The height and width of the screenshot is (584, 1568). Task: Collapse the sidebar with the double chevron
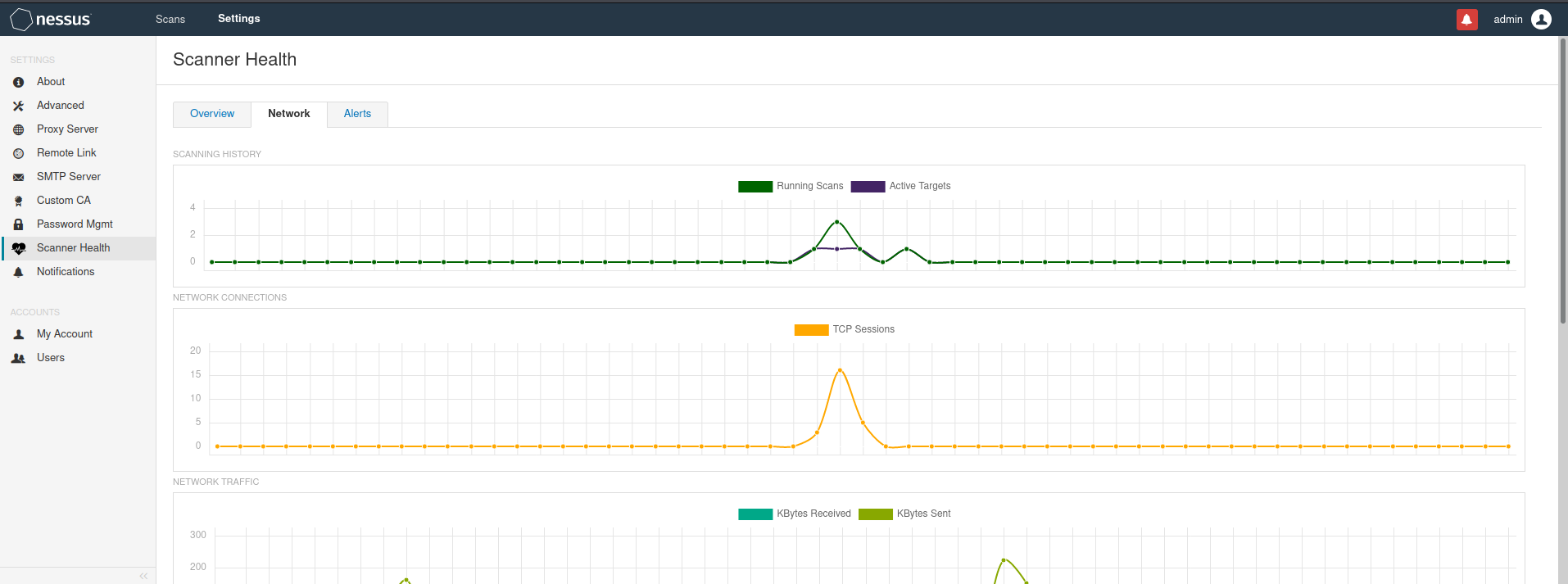(x=143, y=576)
